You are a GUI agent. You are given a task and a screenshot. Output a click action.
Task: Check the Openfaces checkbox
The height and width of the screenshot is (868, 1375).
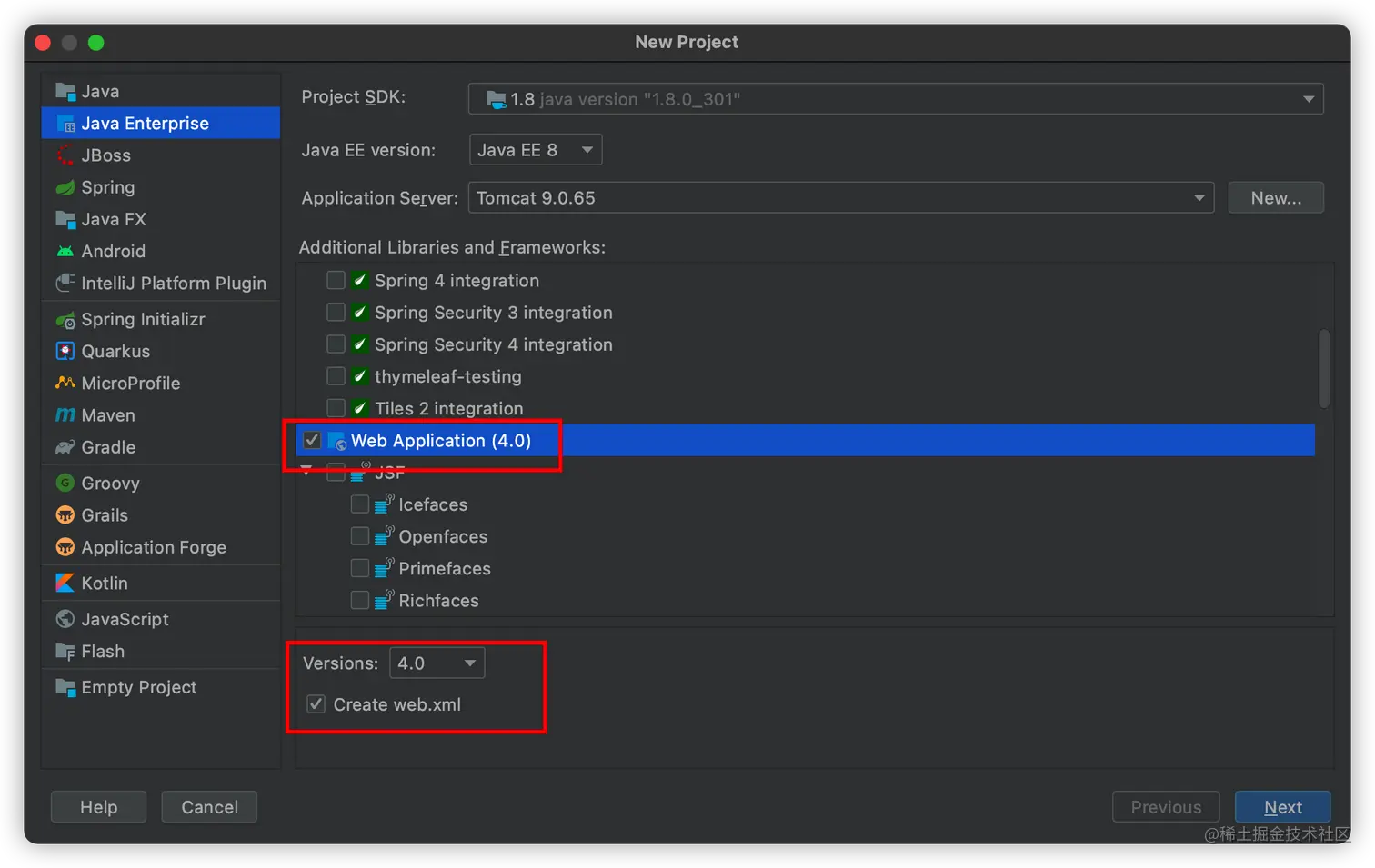coord(360,536)
